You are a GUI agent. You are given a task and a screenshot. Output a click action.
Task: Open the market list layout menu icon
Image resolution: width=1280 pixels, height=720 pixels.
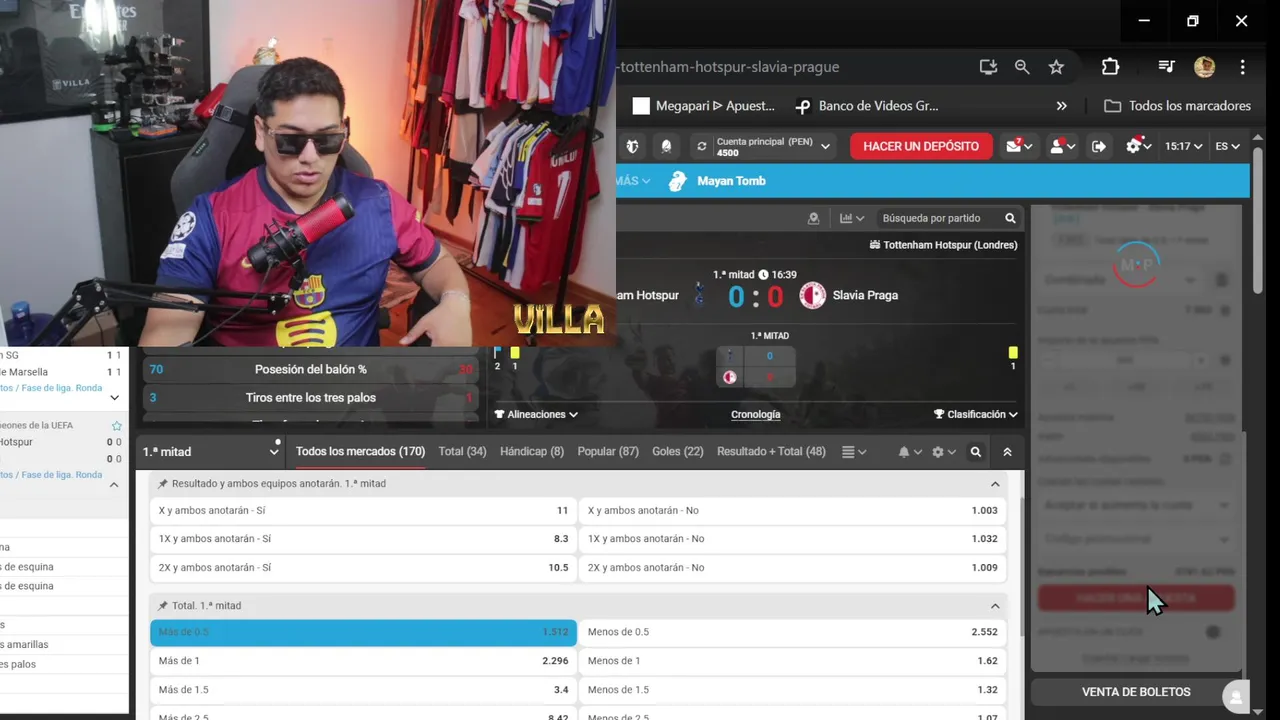tap(853, 452)
